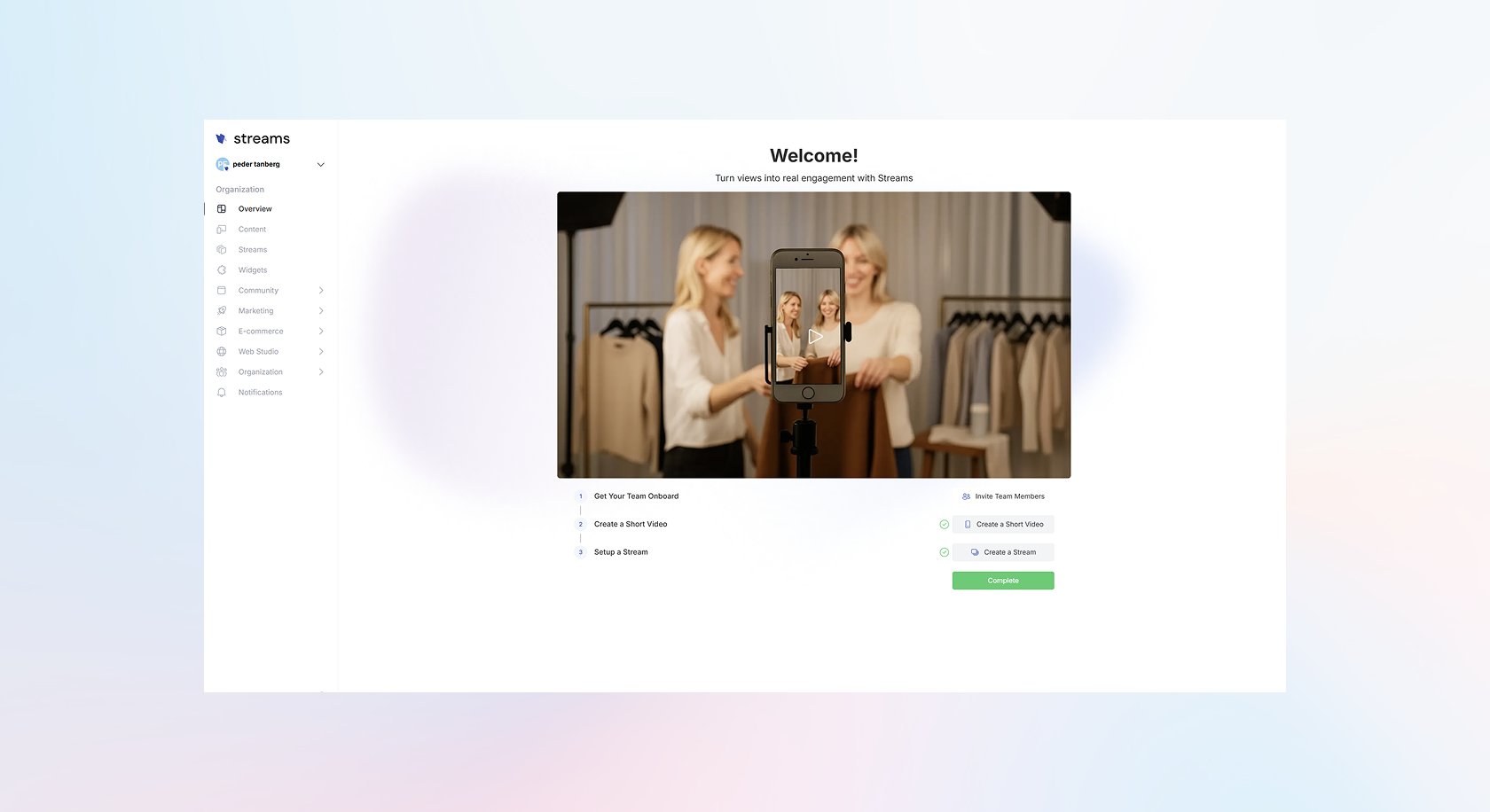
Task: Click the Web Studio globe icon
Action: point(222,352)
